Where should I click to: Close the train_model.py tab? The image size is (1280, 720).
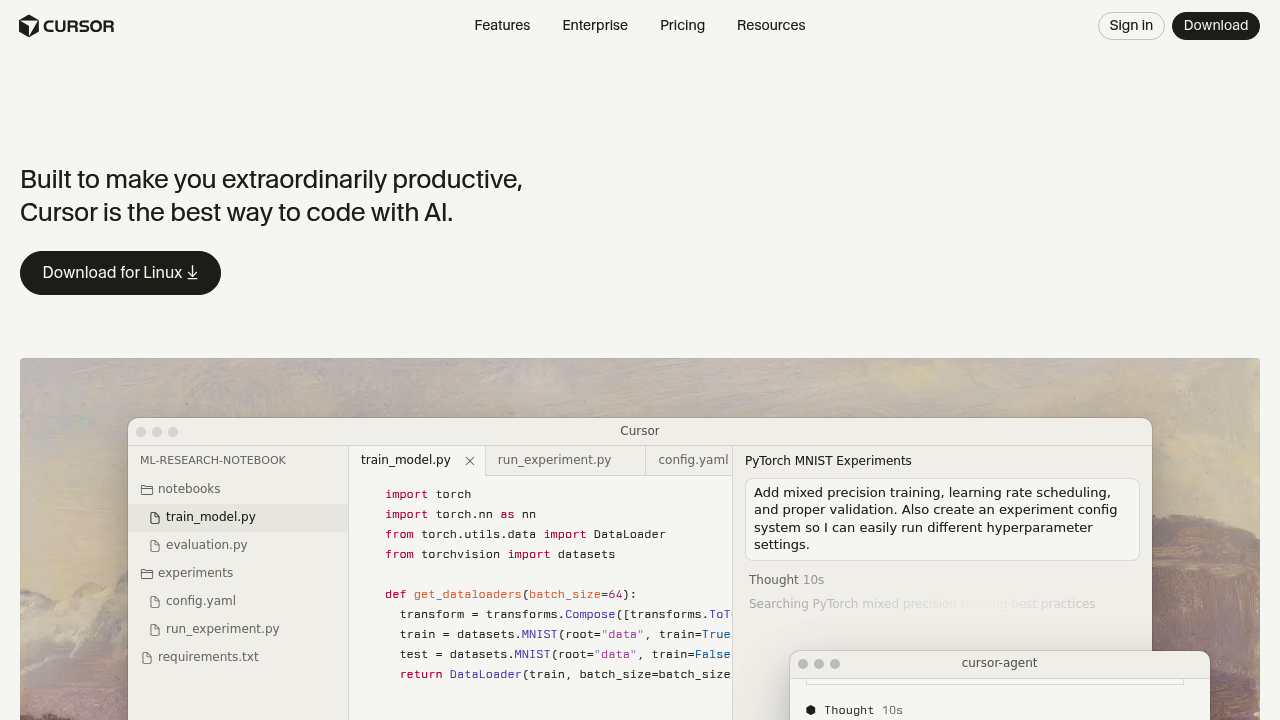(x=470, y=461)
